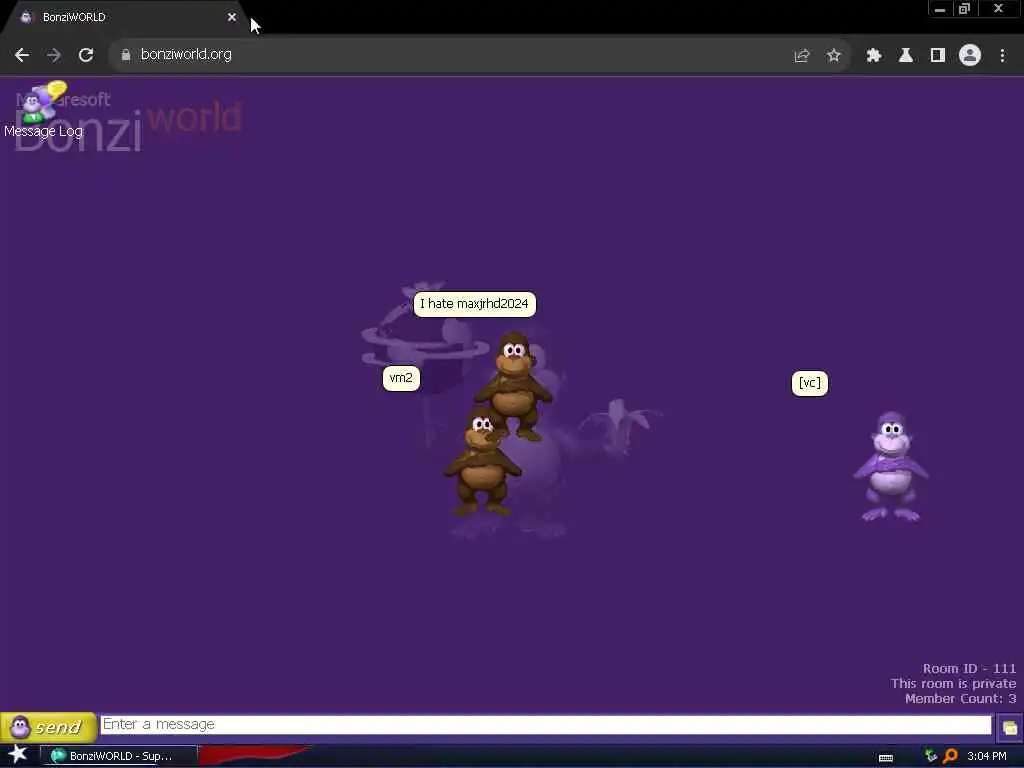Open the yellow folder icon beside message box
1024x768 pixels.
coord(1010,728)
